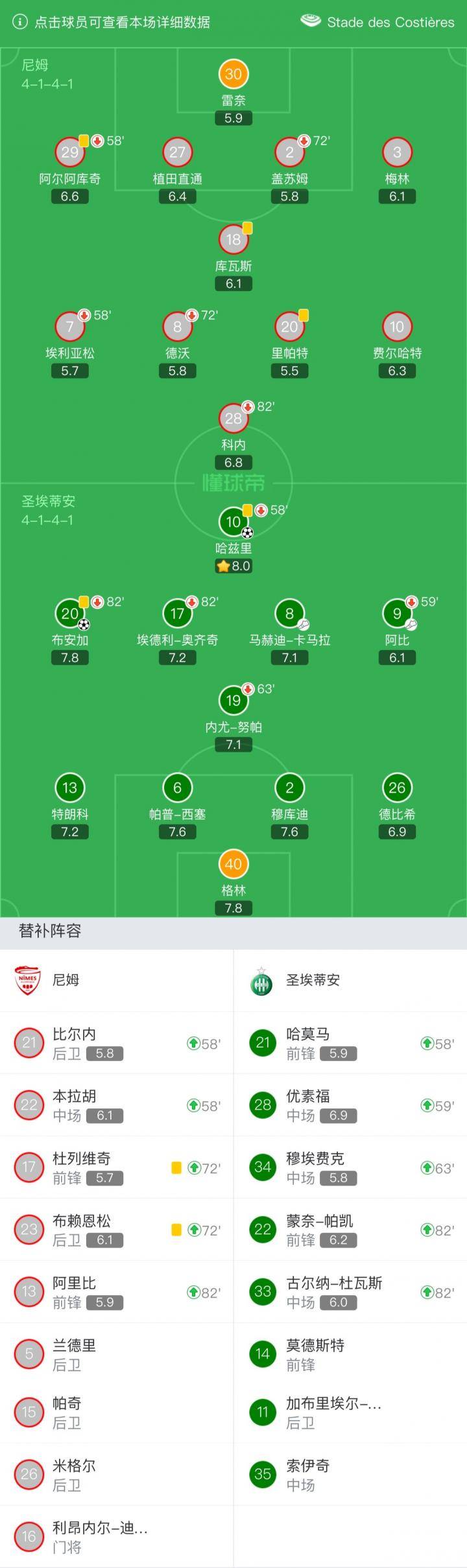Screen dimensions: 467x1568
Task: Tap 科内 number 28 forward circle
Action: click(233, 418)
